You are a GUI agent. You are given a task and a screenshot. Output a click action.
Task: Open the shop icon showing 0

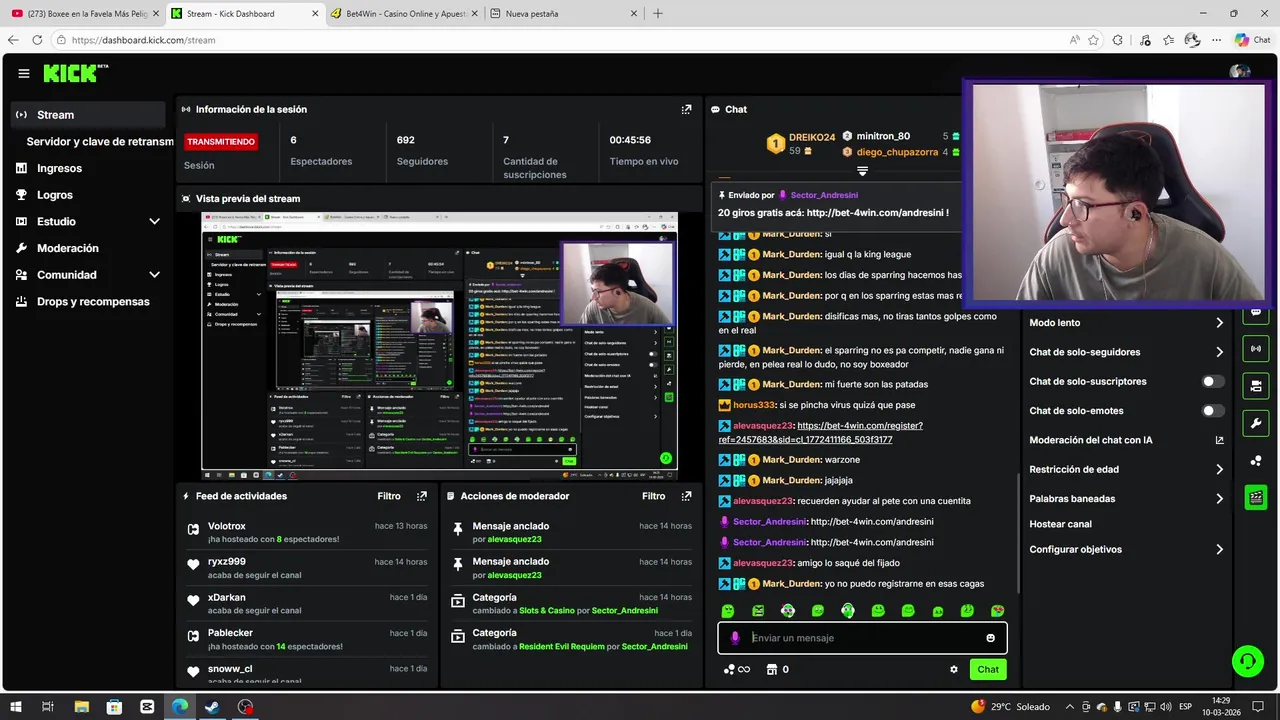point(777,669)
